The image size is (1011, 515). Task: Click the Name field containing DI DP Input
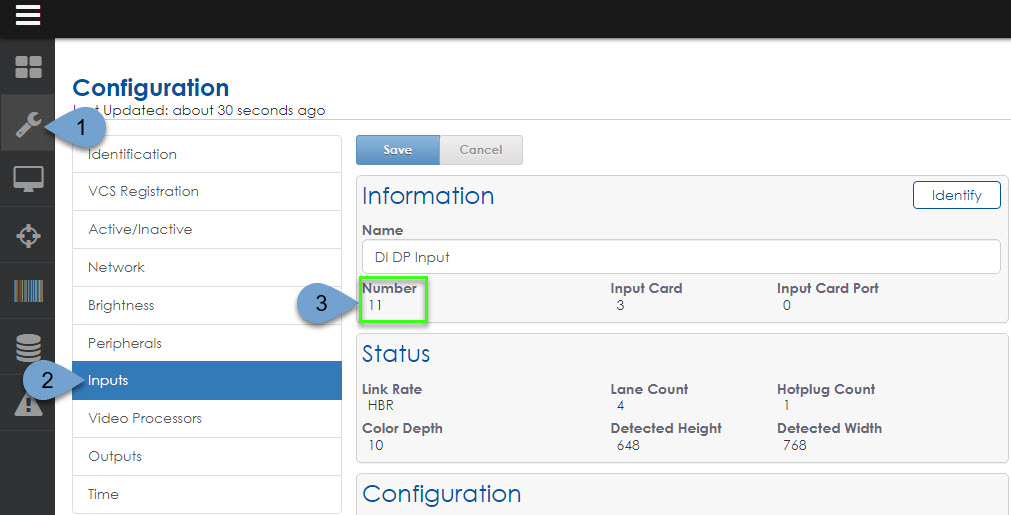[x=680, y=257]
